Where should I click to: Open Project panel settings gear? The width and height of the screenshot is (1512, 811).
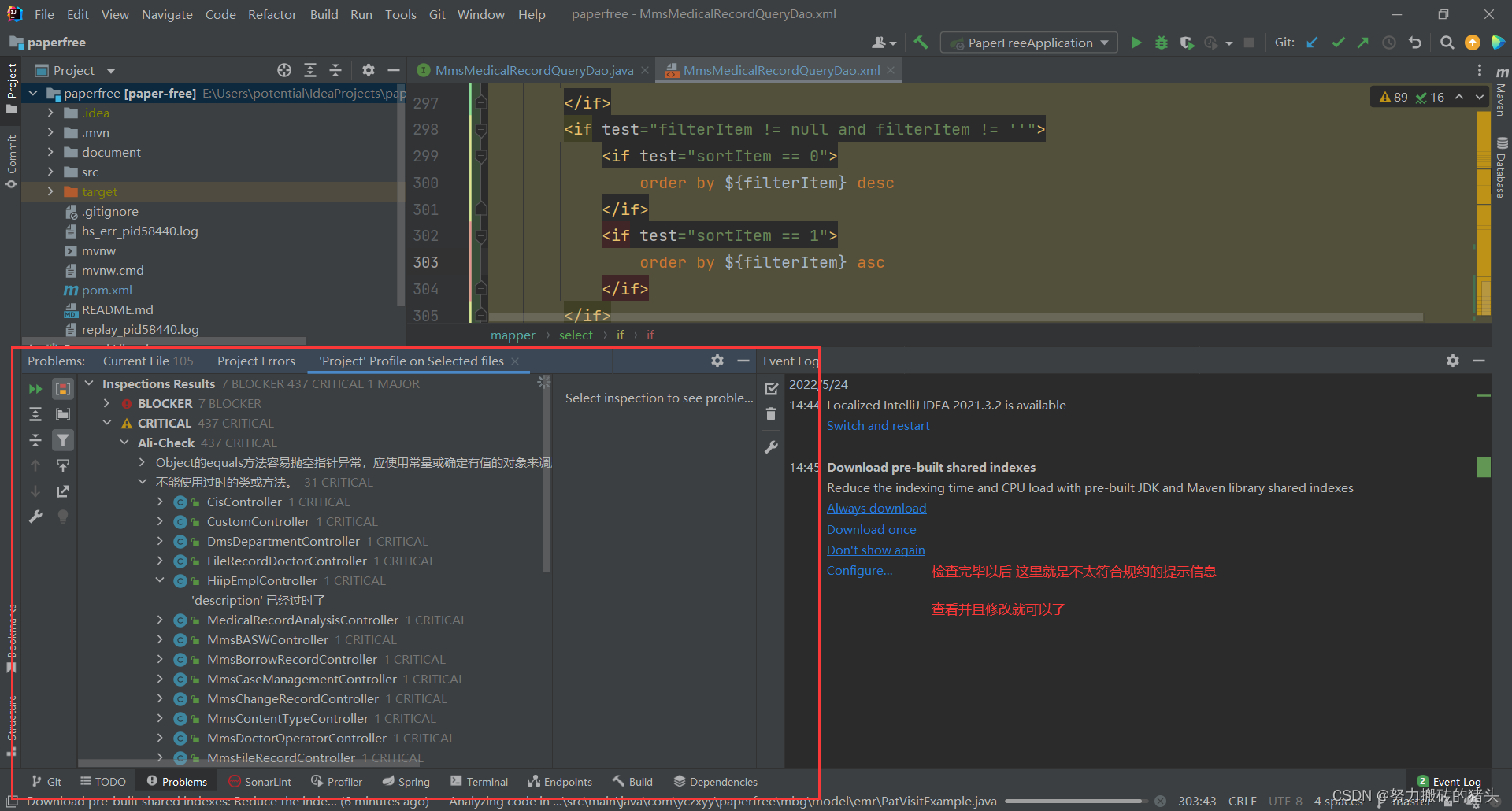[368, 70]
